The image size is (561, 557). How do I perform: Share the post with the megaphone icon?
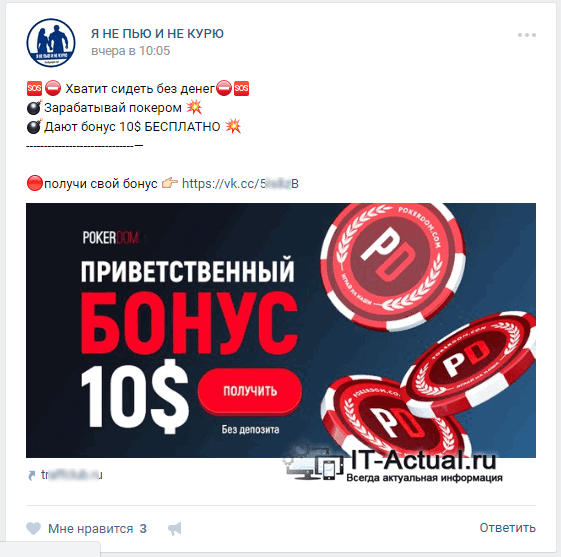point(175,528)
